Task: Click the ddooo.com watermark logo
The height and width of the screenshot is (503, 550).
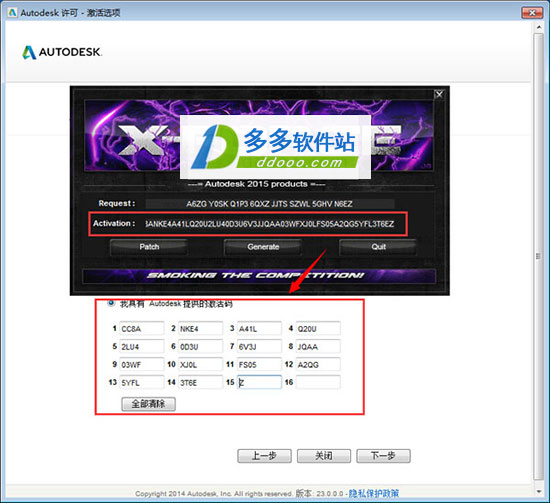Action: [x=275, y=147]
